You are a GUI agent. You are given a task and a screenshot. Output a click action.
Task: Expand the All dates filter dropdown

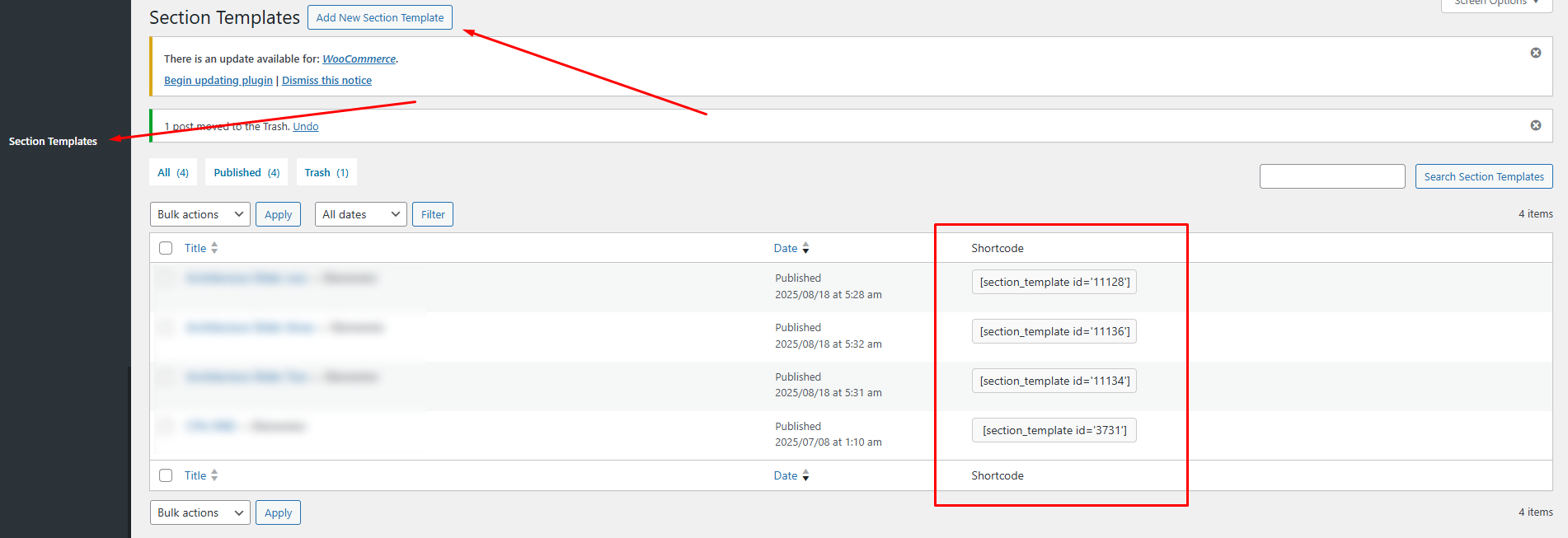pos(360,214)
